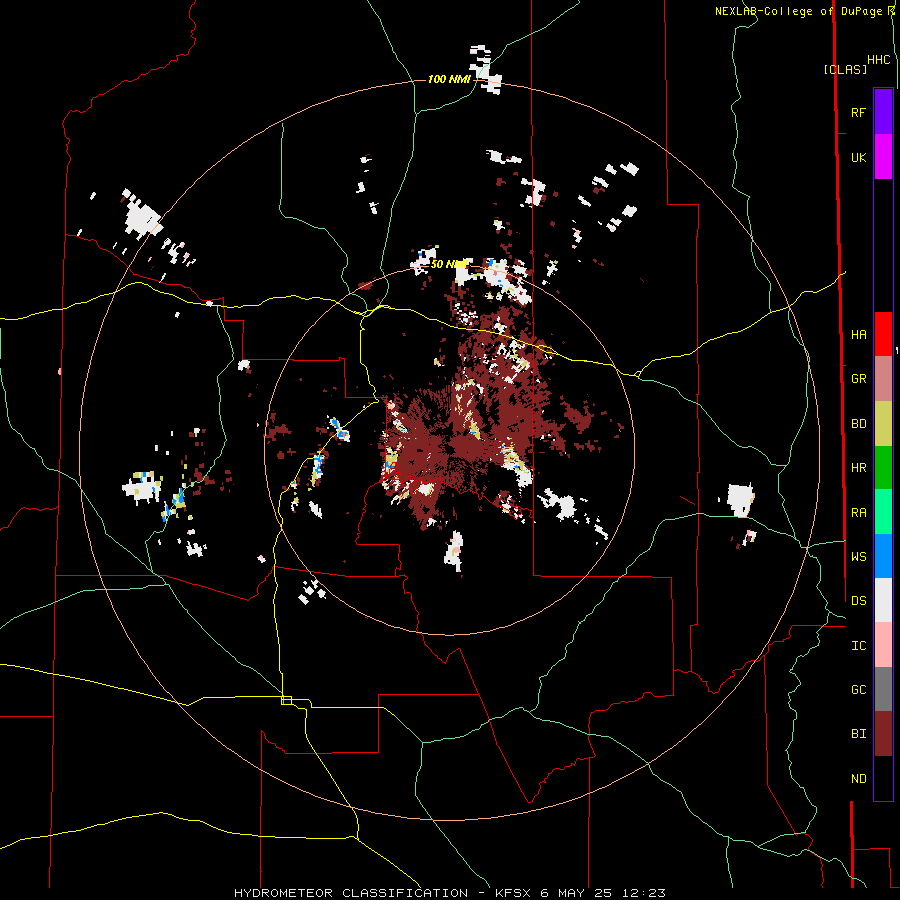Screen dimensions: 900x900
Task: Click the brown BI color swatch in the legend
Action: (883, 734)
